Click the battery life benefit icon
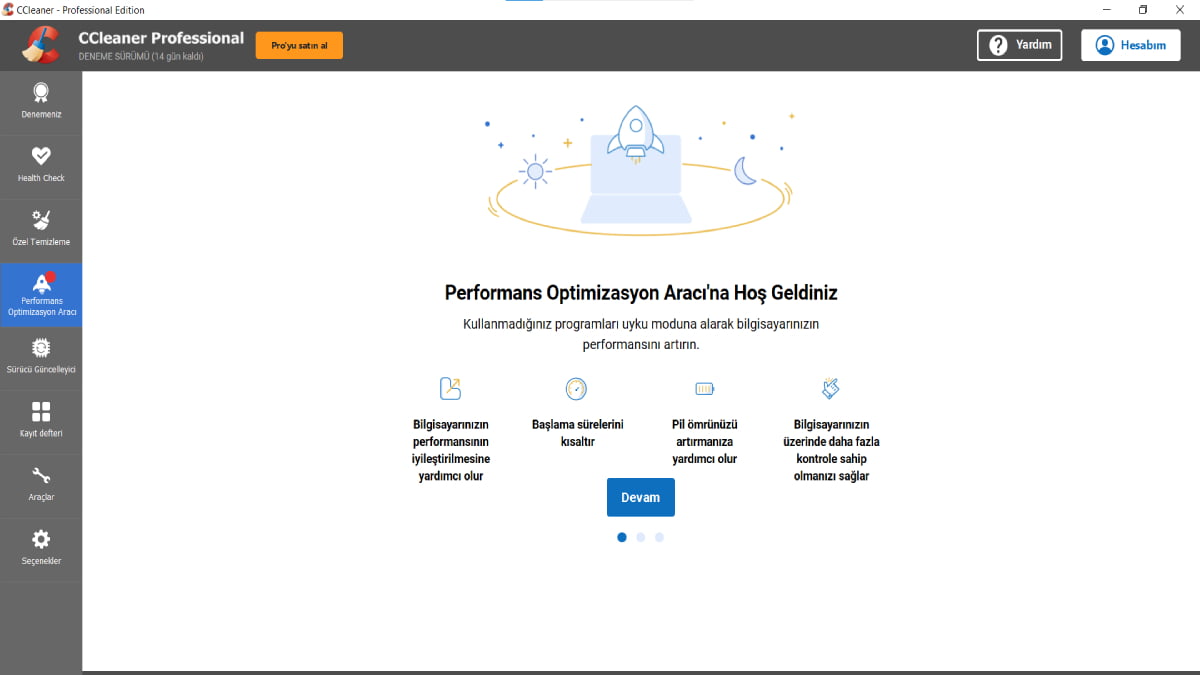The image size is (1200, 675). click(x=704, y=388)
